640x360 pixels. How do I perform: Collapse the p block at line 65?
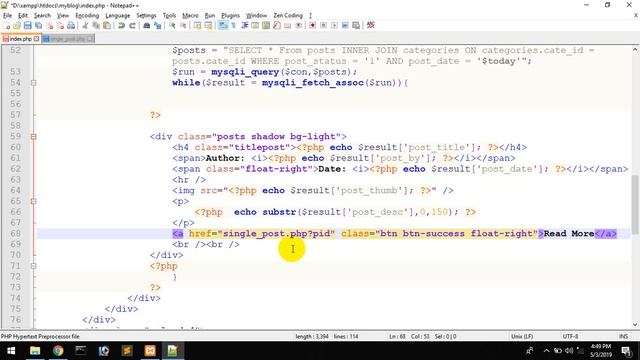tap(33, 201)
